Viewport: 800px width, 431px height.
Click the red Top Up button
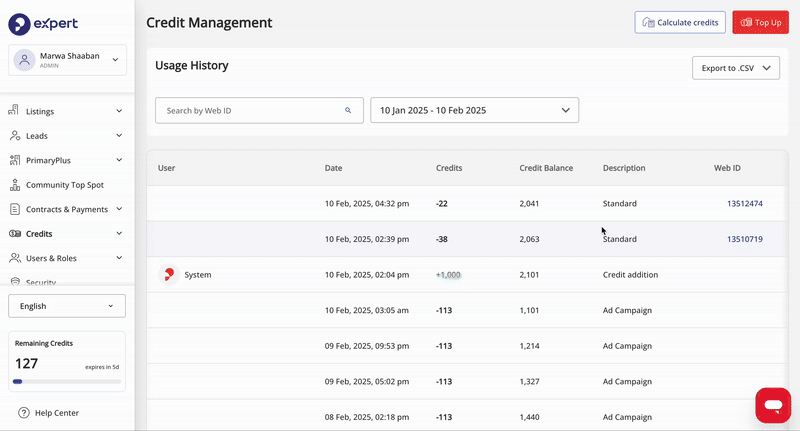760,22
